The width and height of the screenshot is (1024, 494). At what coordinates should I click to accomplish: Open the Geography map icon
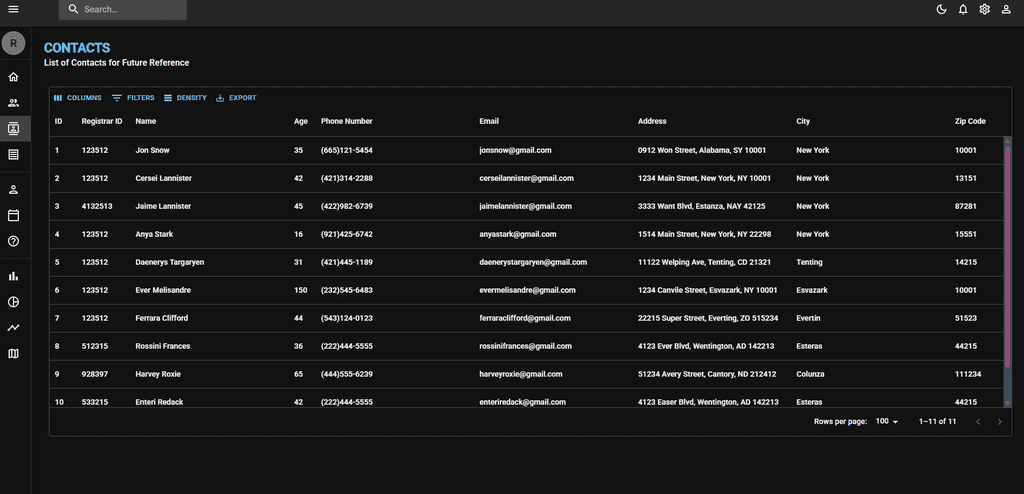pyautogui.click(x=13, y=354)
